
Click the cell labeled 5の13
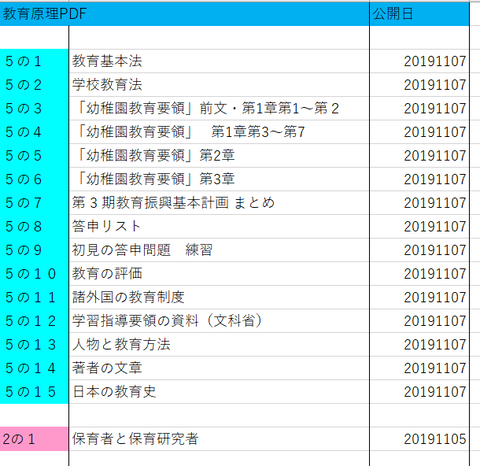tap(34, 345)
